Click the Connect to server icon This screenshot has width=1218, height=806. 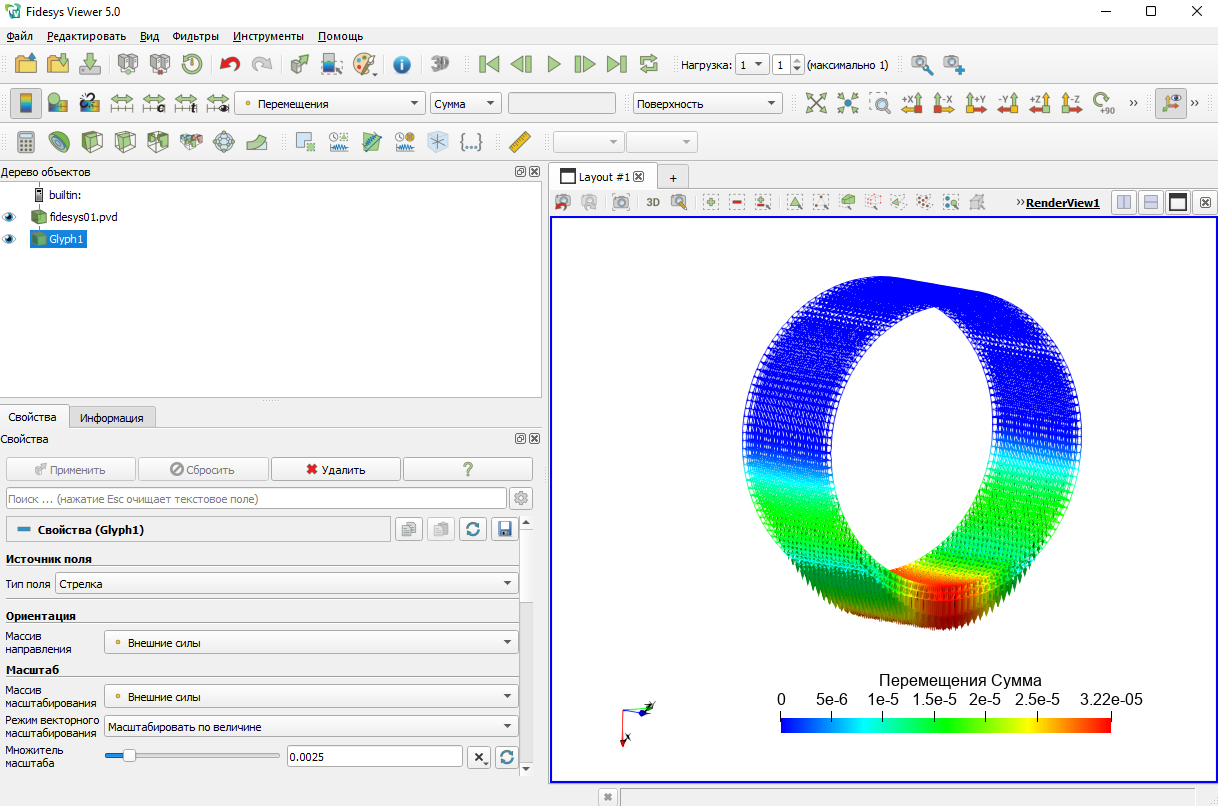tap(128, 64)
